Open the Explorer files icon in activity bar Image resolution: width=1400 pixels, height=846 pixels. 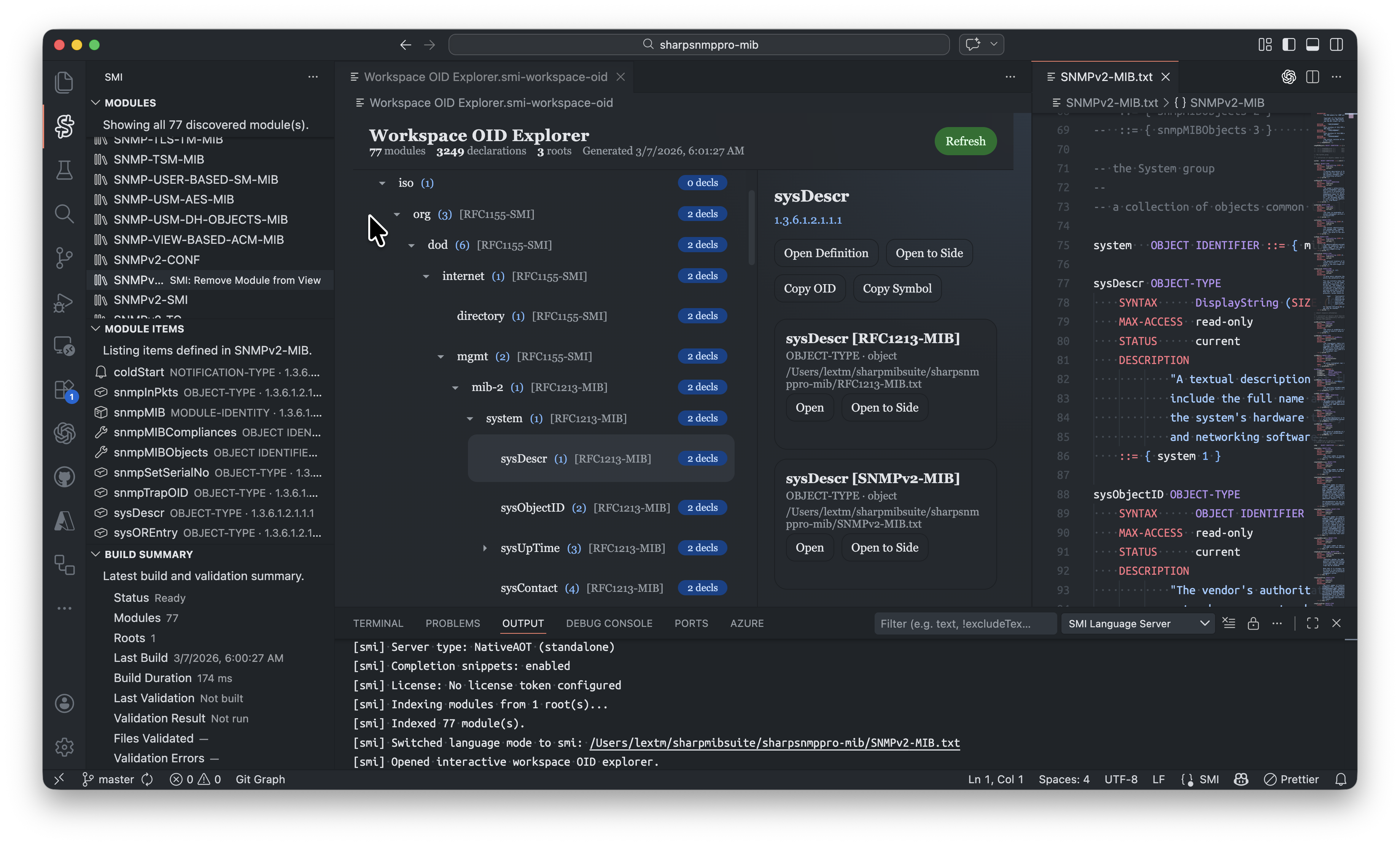(64, 82)
